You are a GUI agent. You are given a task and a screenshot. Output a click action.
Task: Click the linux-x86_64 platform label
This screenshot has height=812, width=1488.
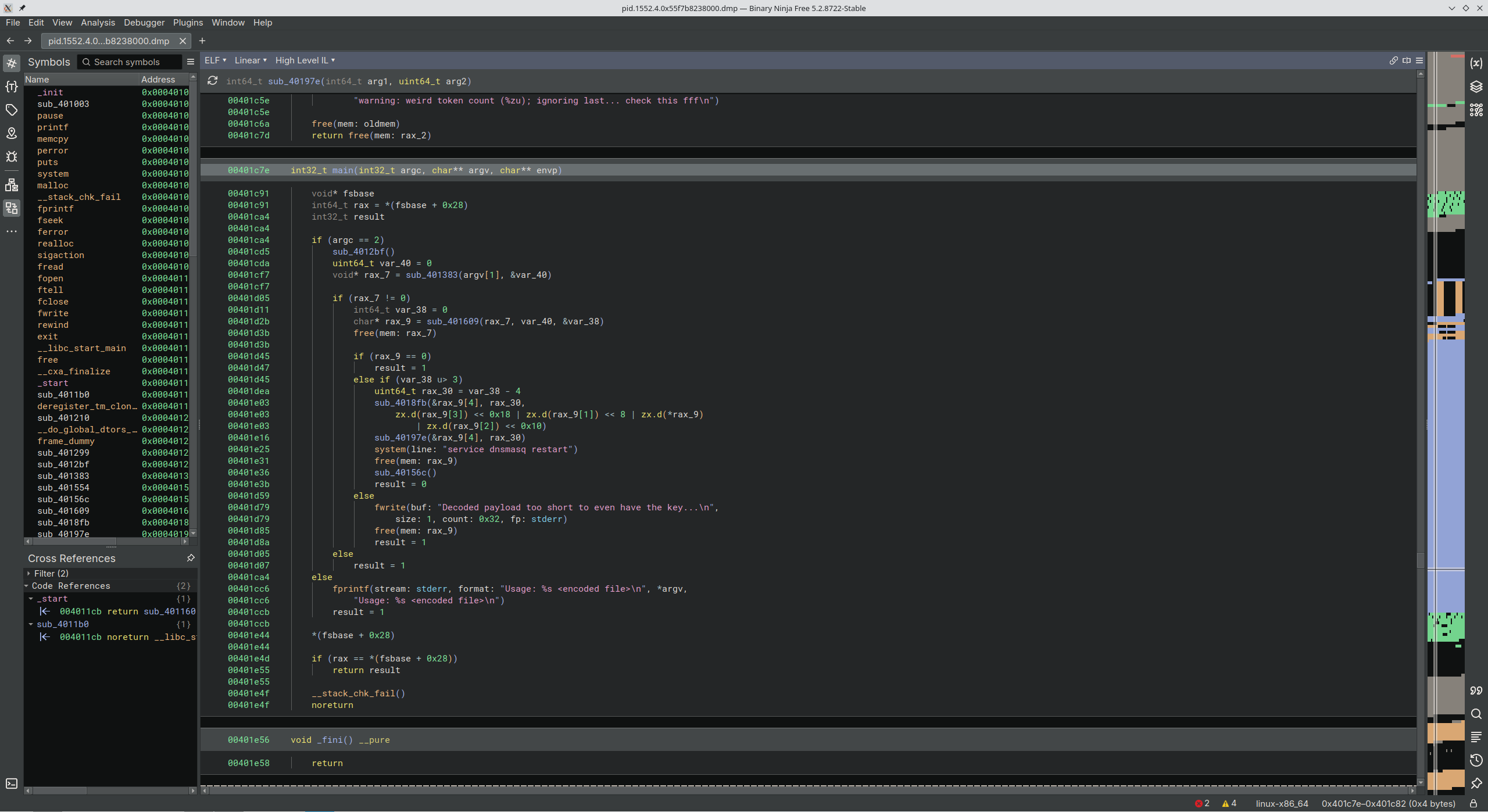click(1282, 803)
